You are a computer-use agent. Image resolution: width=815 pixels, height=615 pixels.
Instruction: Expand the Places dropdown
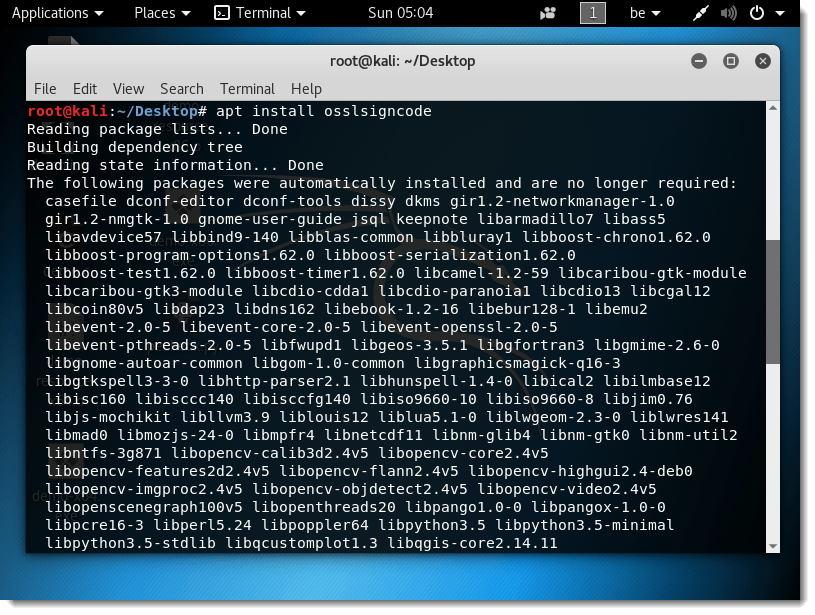point(161,13)
